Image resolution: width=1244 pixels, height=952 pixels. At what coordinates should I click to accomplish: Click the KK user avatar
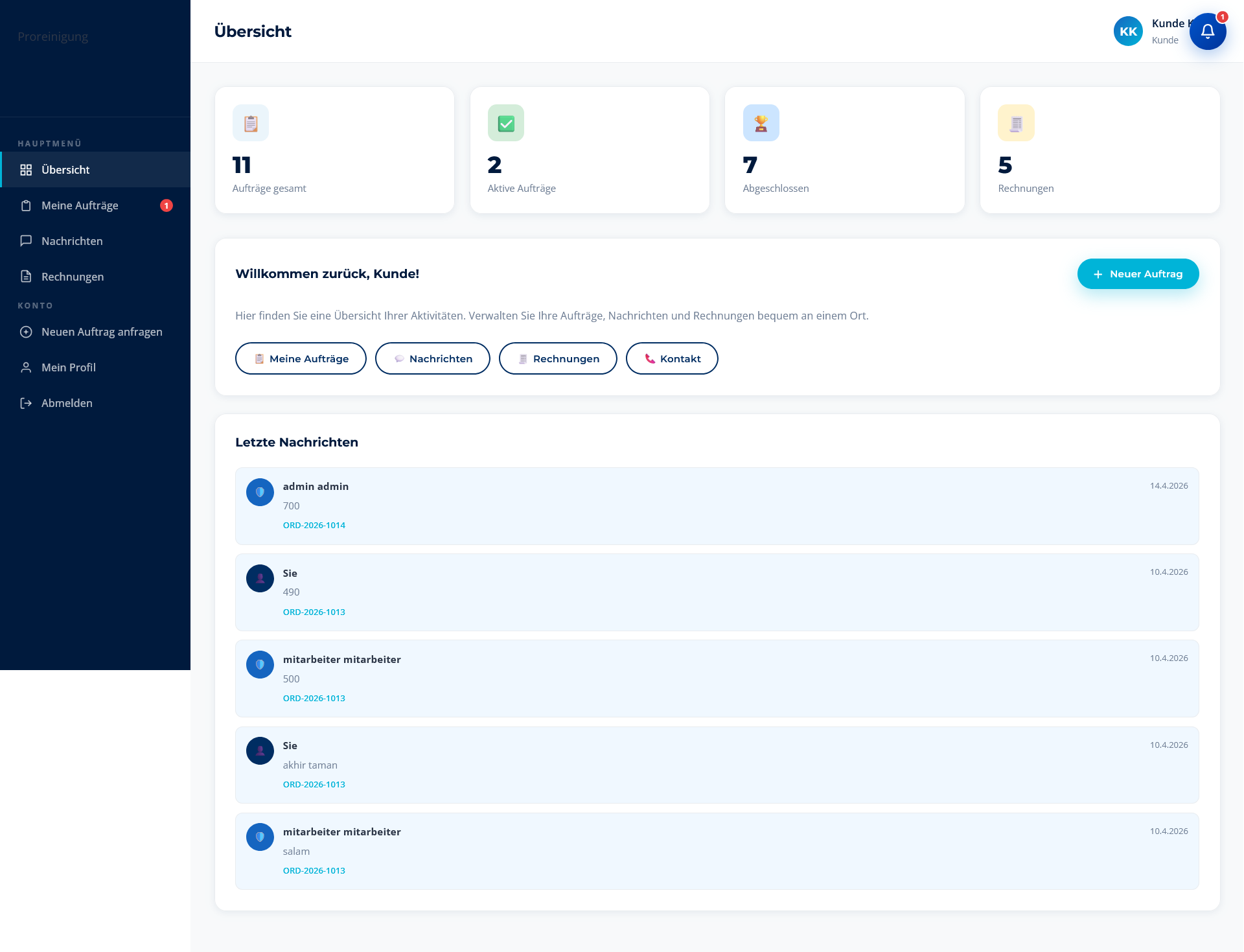click(1128, 31)
